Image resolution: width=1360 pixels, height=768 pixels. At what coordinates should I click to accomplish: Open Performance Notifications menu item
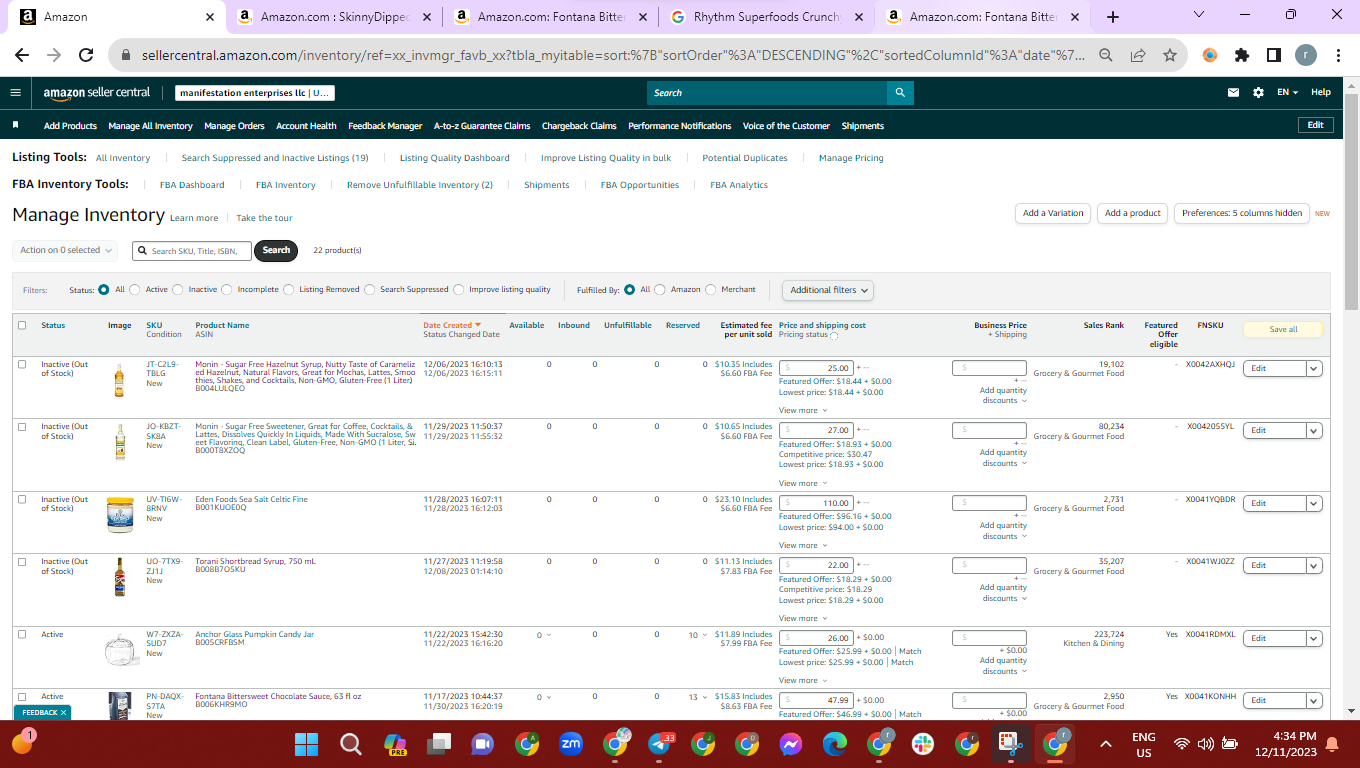[680, 126]
